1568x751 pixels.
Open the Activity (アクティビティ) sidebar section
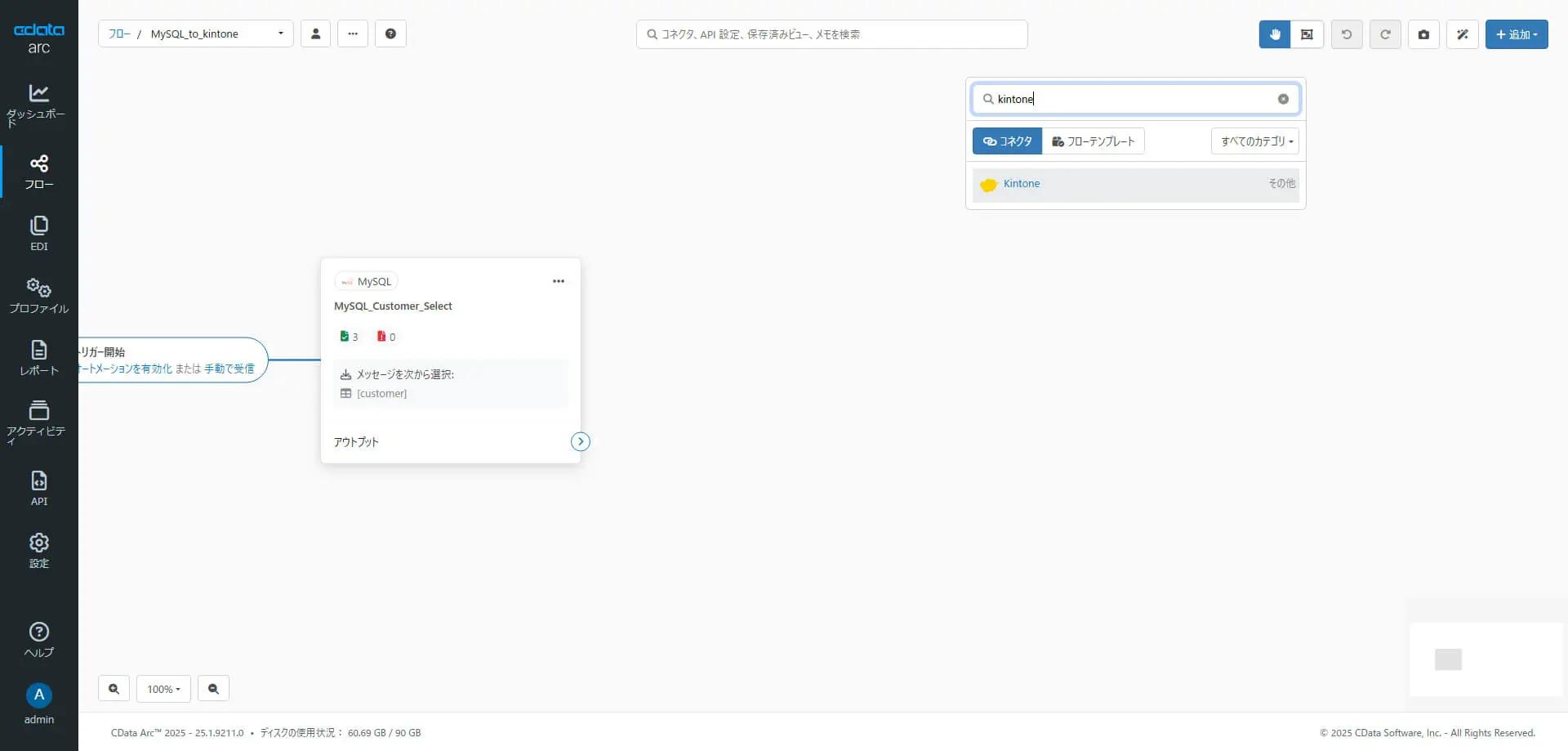[38, 422]
